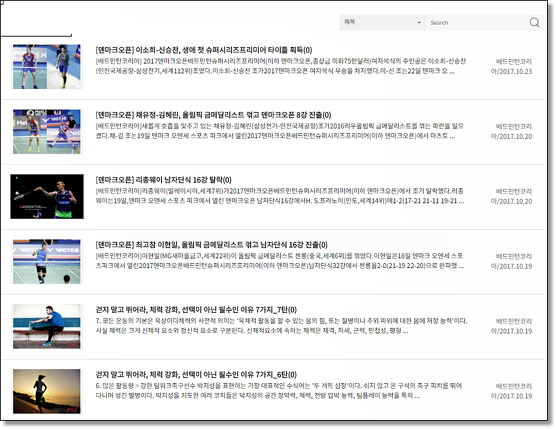556x429 pixels.
Task: Open the 제목 search category dropdown
Action: (x=383, y=22)
